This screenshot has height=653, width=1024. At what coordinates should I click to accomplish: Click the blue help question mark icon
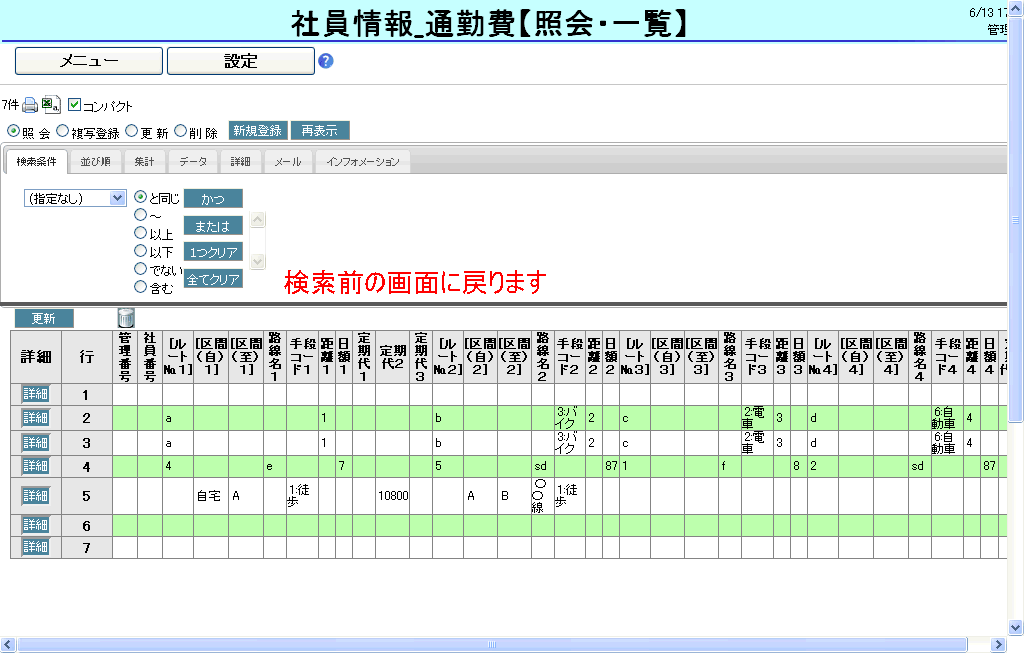325,61
